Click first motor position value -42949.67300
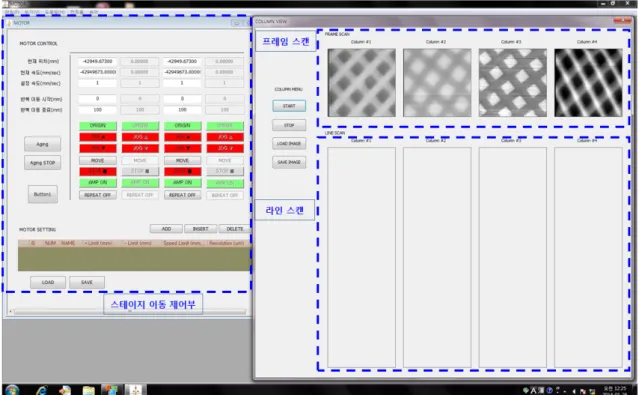 coord(97,61)
